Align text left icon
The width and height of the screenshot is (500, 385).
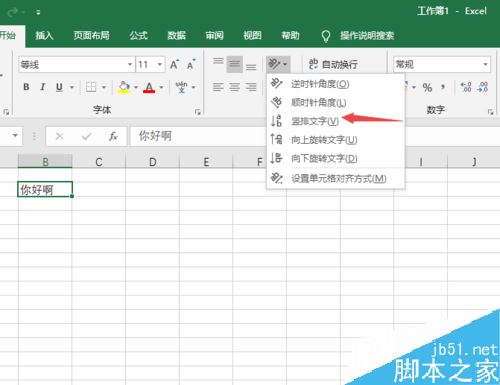point(218,87)
